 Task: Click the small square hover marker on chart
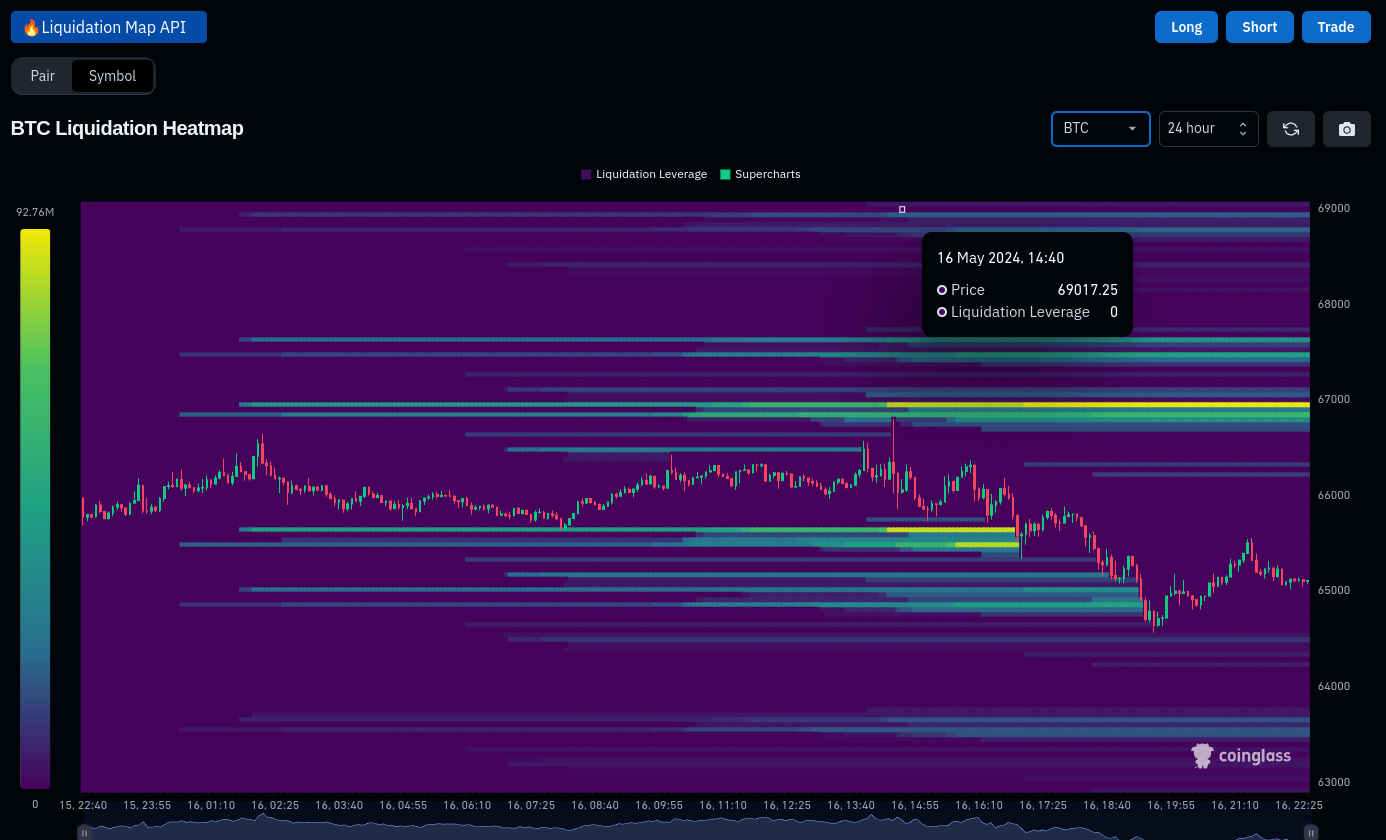tap(902, 210)
